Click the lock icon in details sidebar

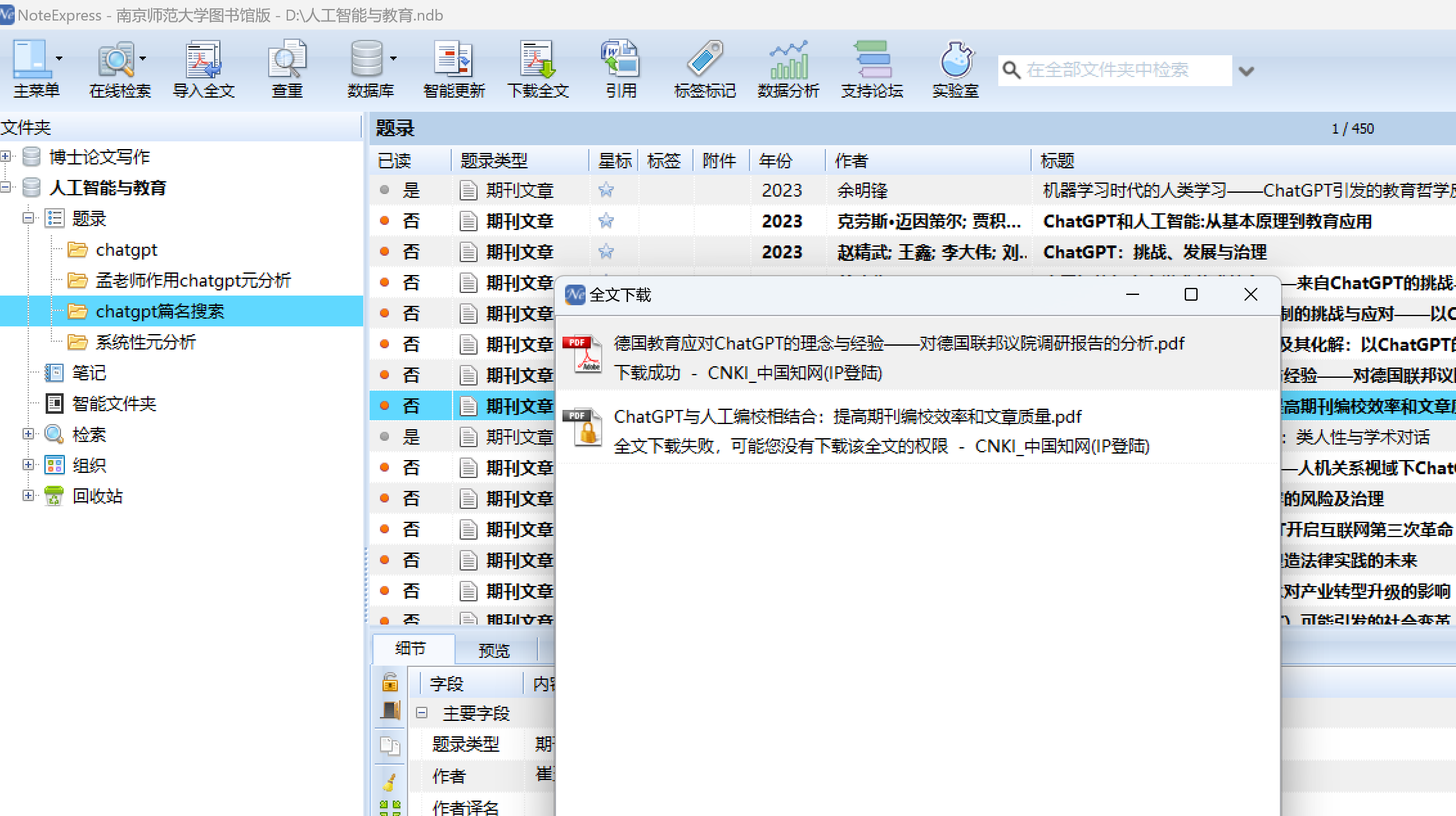click(x=390, y=681)
